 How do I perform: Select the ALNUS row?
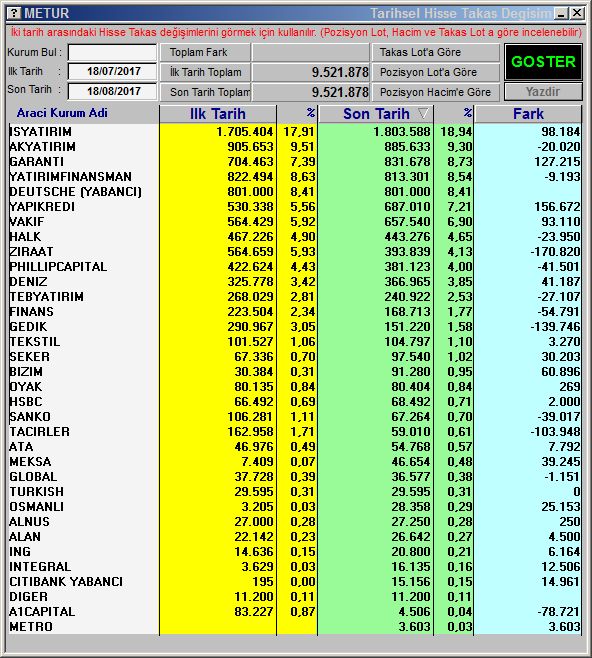pyautogui.click(x=295, y=522)
